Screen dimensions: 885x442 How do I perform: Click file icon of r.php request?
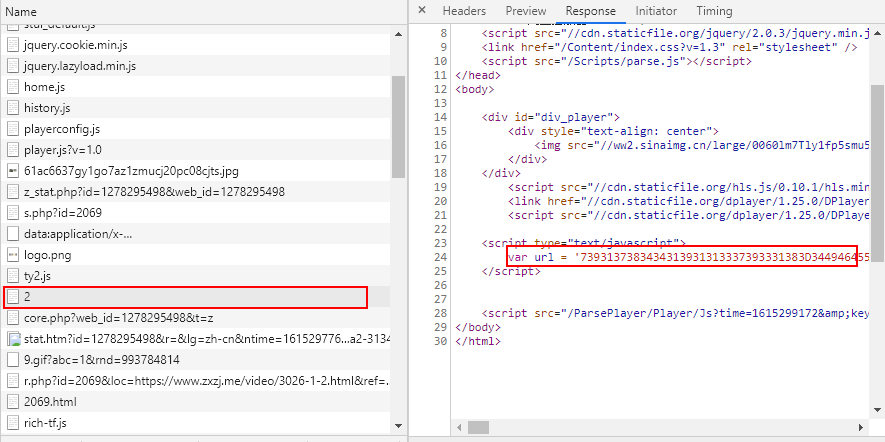pyautogui.click(x=13, y=382)
